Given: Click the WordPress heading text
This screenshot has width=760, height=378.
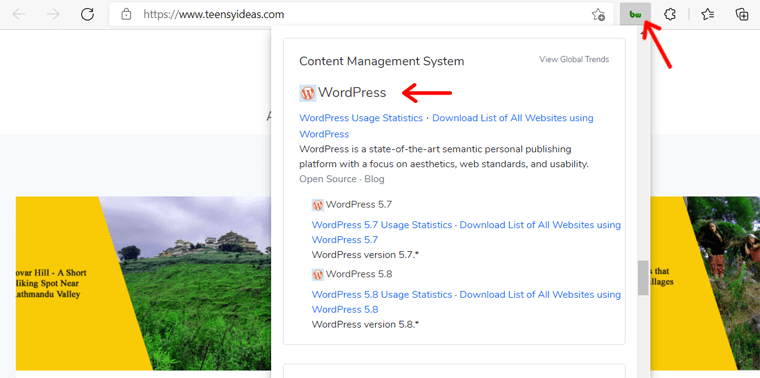Looking at the screenshot, I should tap(352, 93).
